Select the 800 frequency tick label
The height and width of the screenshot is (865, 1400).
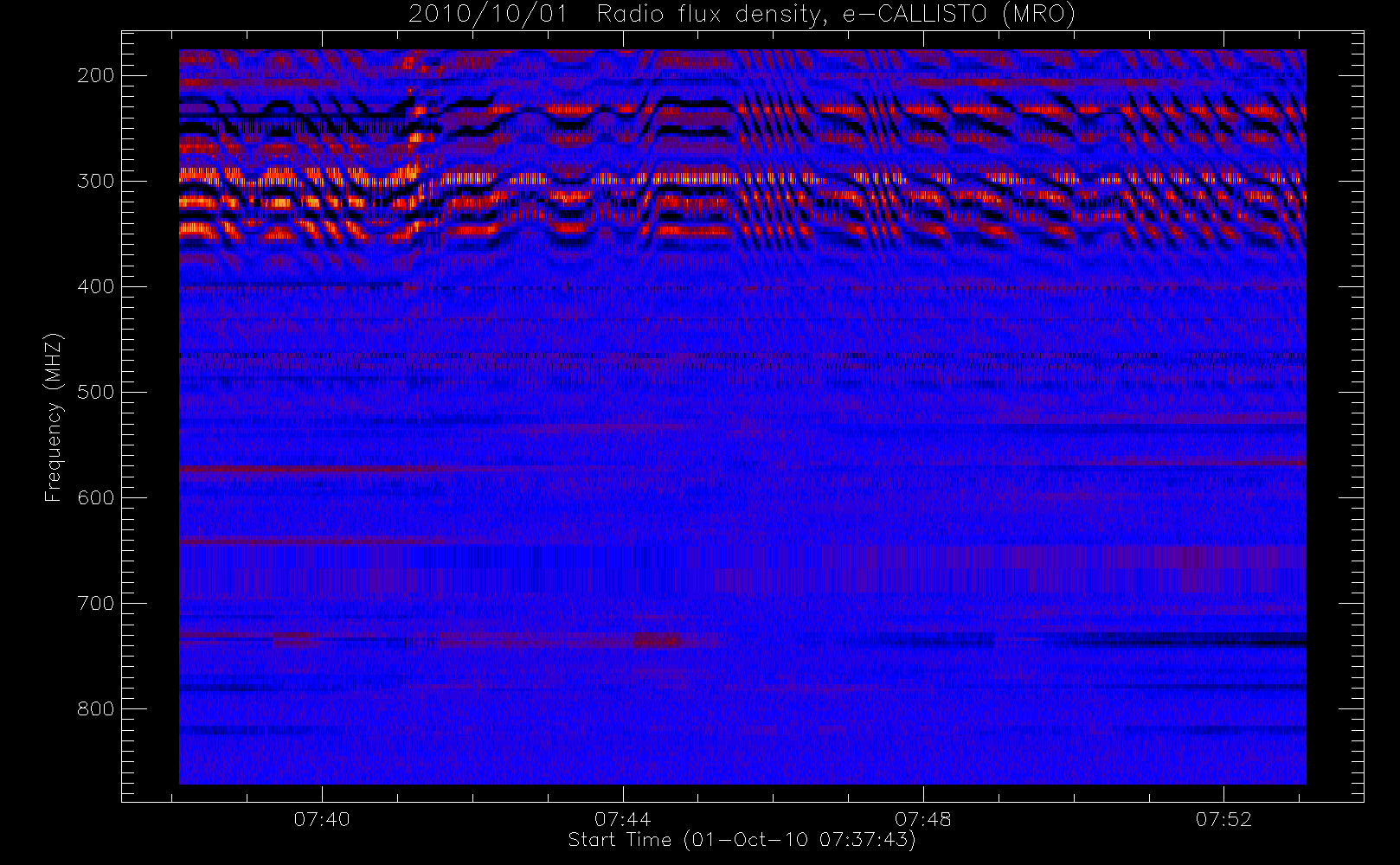tap(96, 708)
